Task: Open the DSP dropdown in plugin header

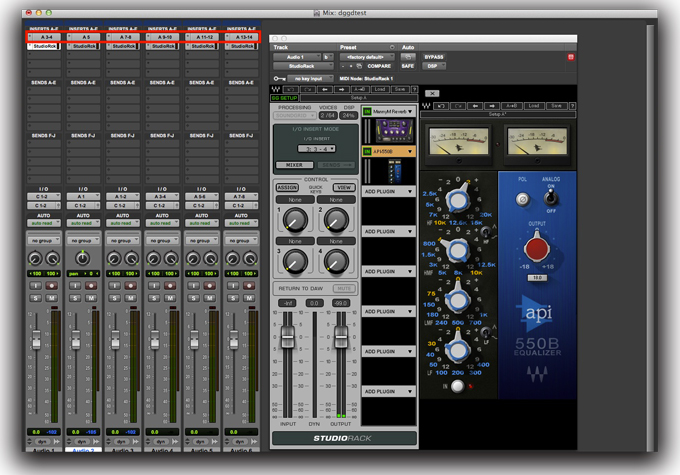Action: 434,66
